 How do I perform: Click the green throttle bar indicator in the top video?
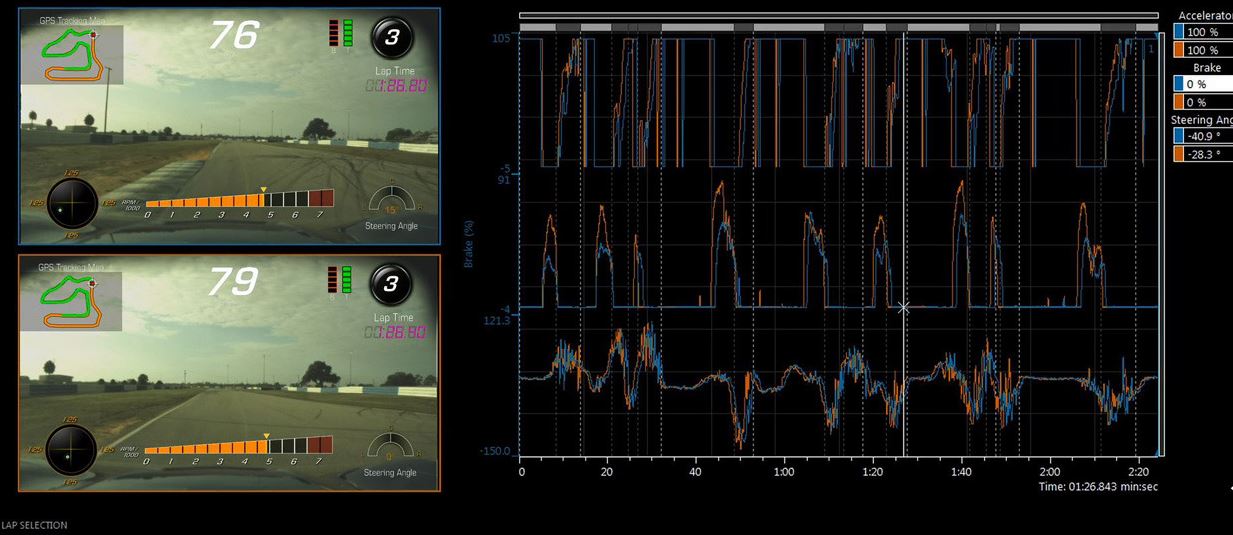coord(348,33)
